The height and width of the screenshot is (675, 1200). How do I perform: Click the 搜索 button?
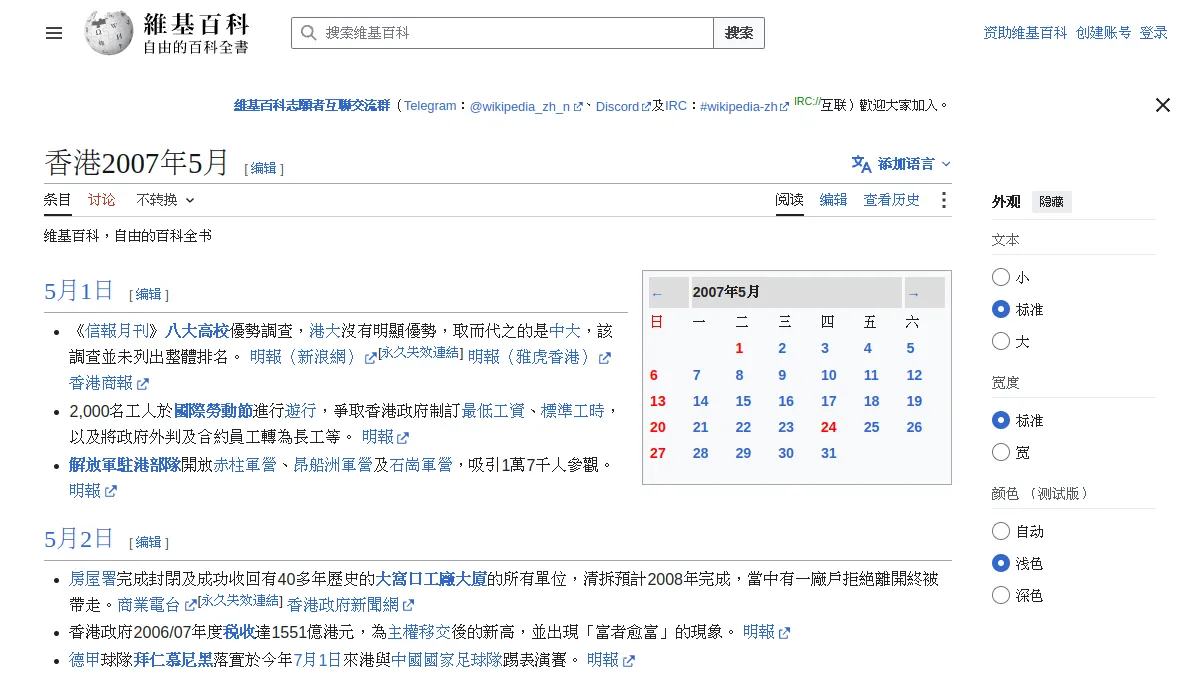click(739, 33)
